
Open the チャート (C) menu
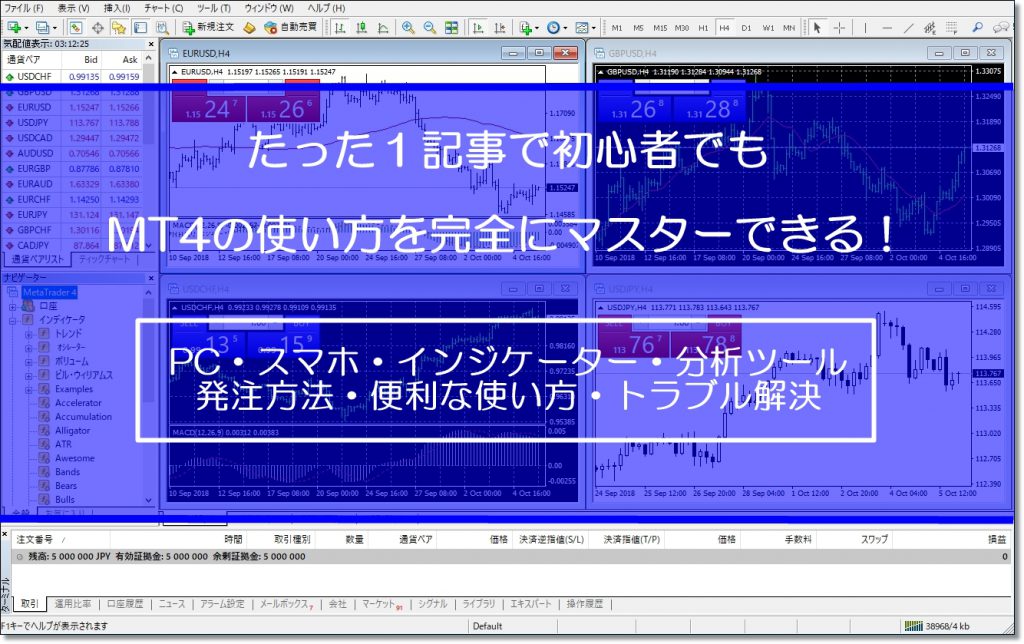point(163,8)
